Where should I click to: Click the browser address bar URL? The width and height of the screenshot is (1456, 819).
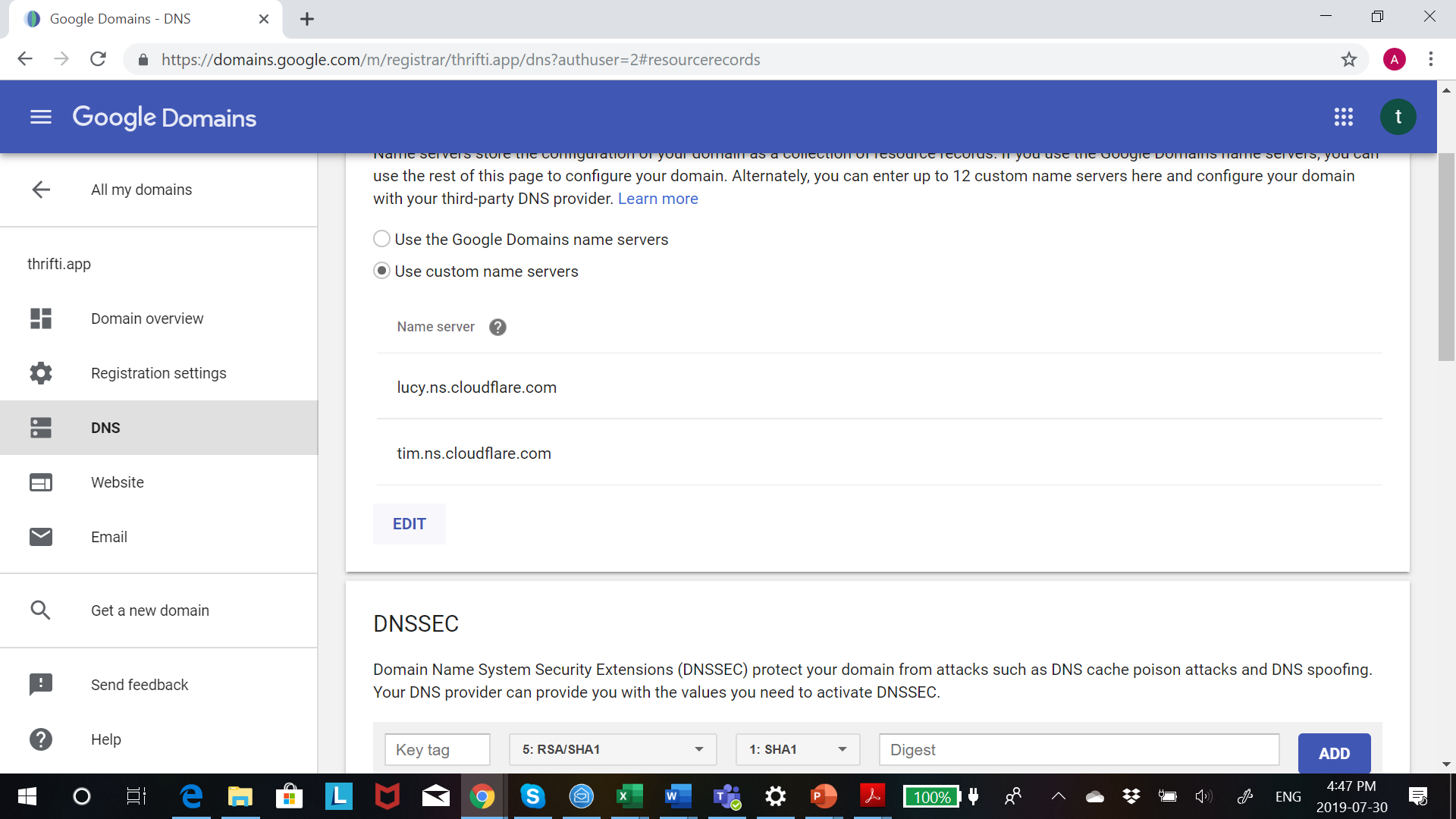(x=460, y=59)
